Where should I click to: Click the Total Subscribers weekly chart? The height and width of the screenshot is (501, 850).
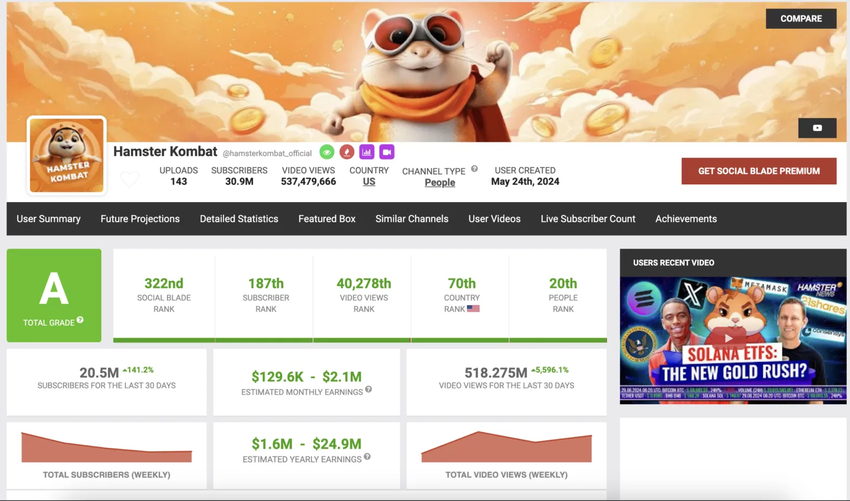tap(107, 447)
